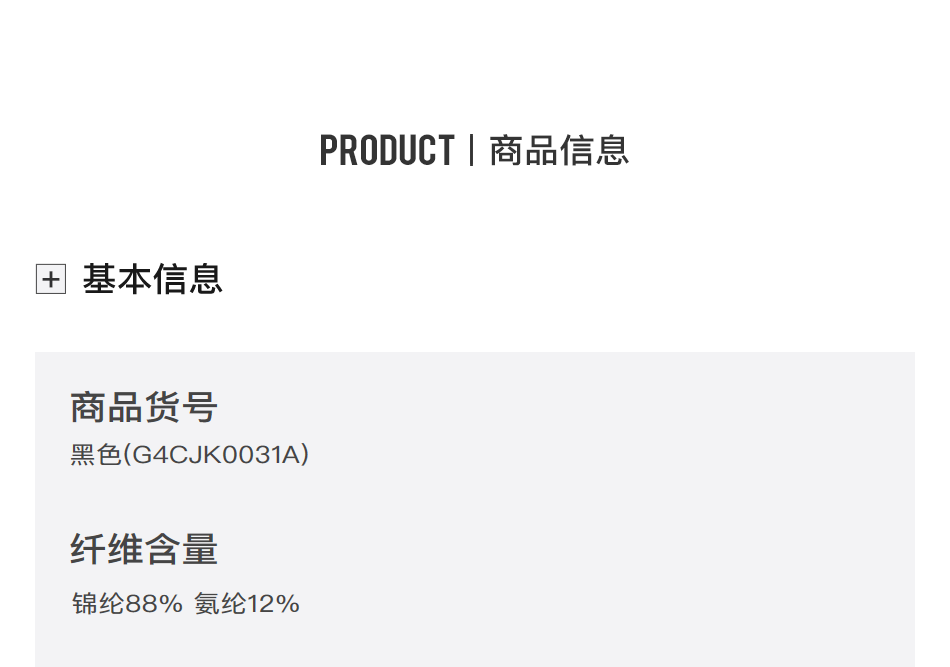This screenshot has height=667, width=950.
Task: Click the 88% percentage value
Action: click(x=154, y=604)
